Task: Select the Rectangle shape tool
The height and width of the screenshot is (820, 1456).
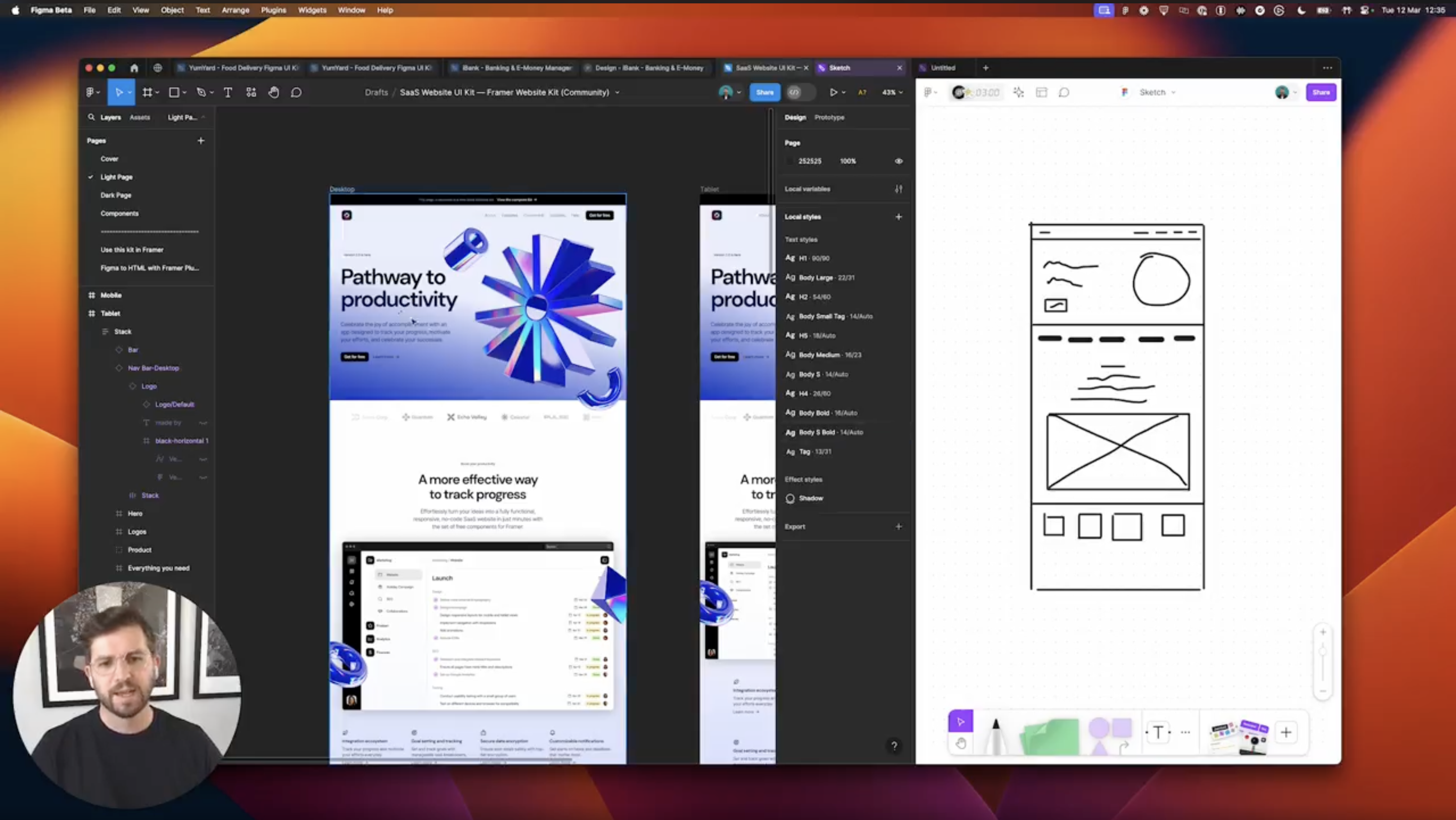Action: (174, 92)
